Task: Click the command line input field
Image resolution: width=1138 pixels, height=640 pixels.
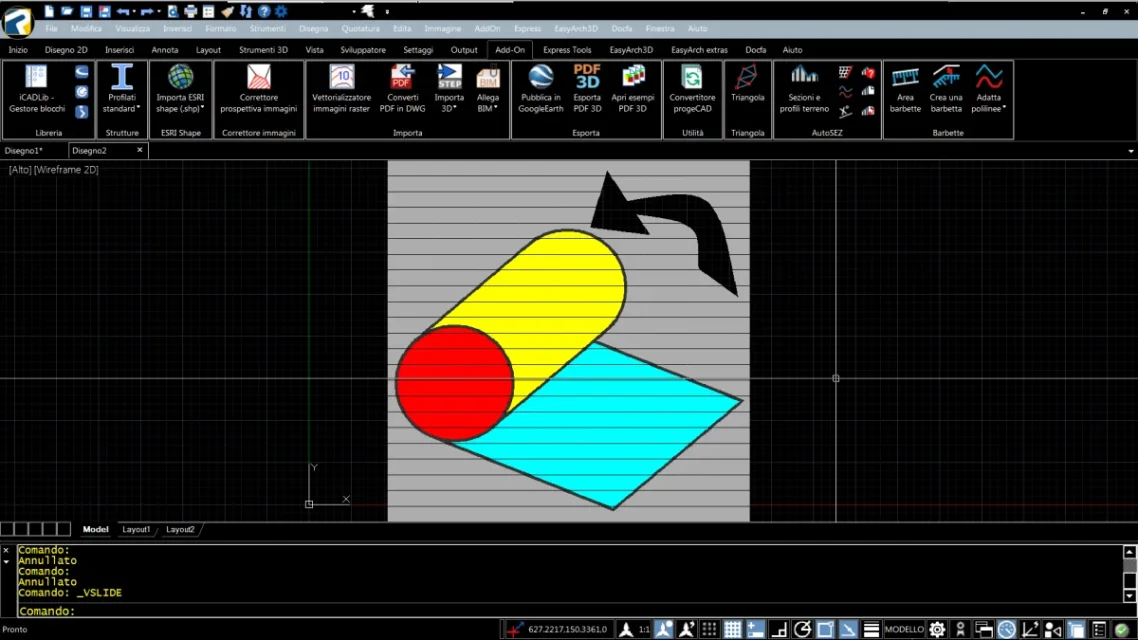Action: coord(570,611)
